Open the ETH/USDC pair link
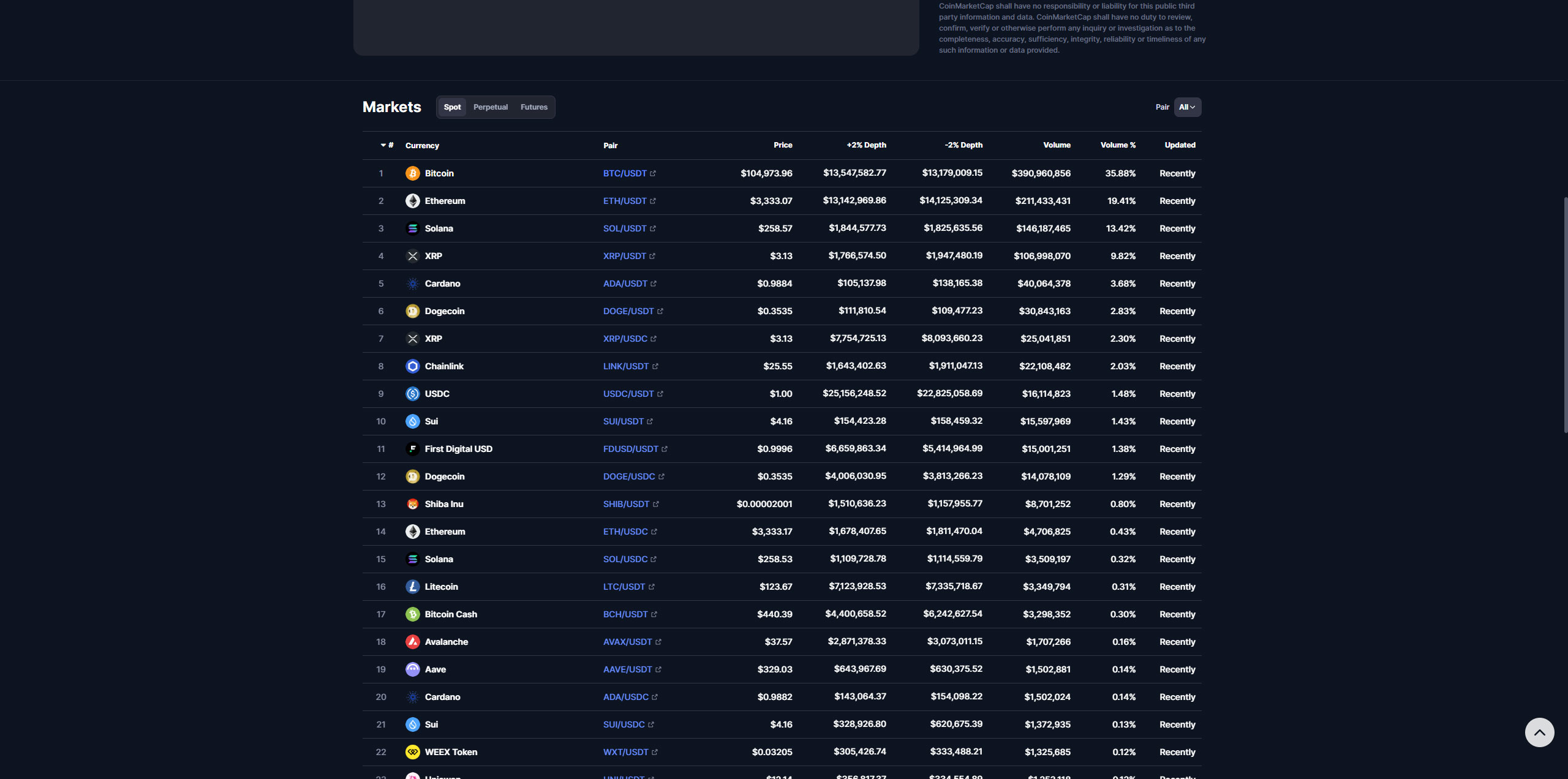Viewport: 1568px width, 779px height. tap(625, 532)
